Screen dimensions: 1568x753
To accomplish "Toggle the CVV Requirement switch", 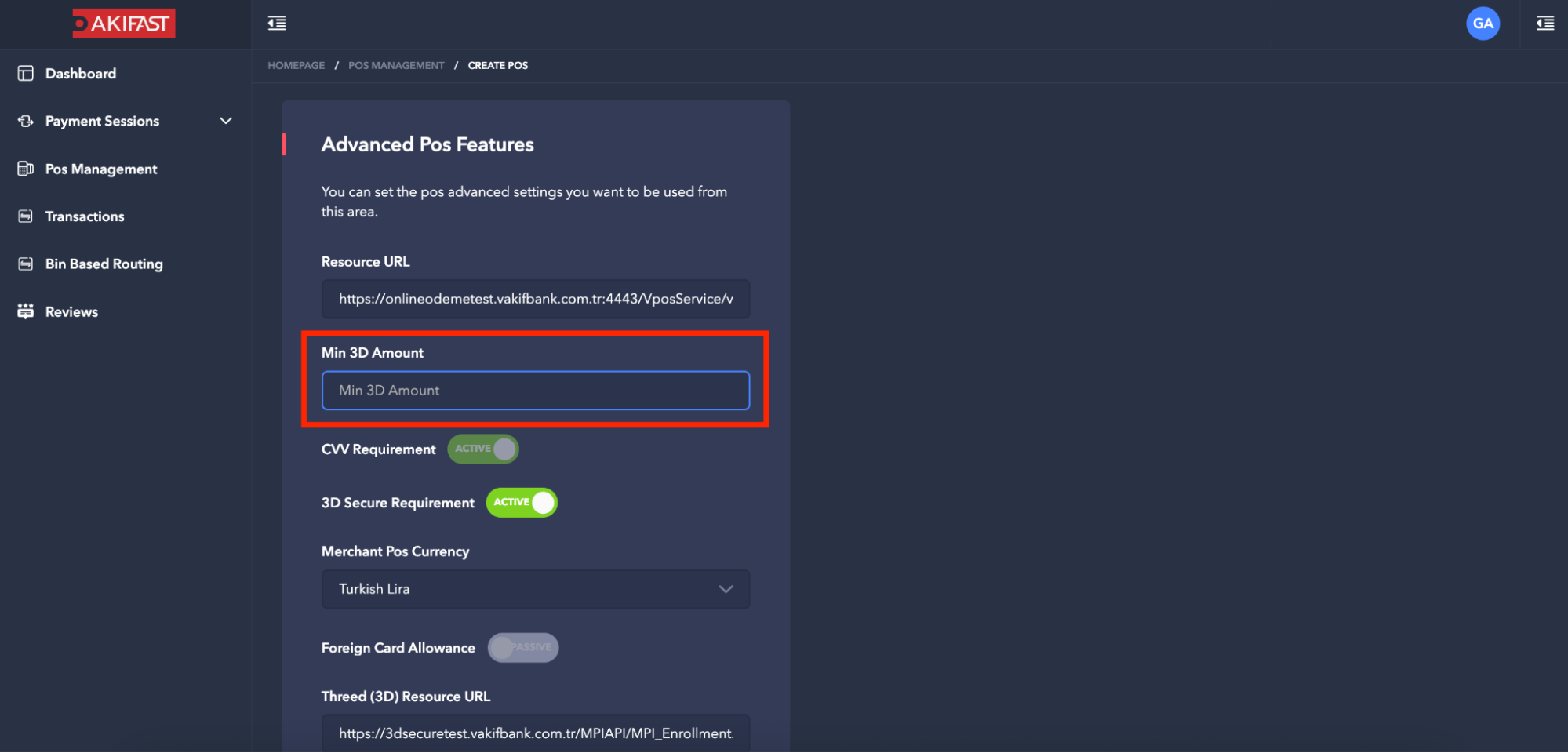I will pyautogui.click(x=483, y=449).
